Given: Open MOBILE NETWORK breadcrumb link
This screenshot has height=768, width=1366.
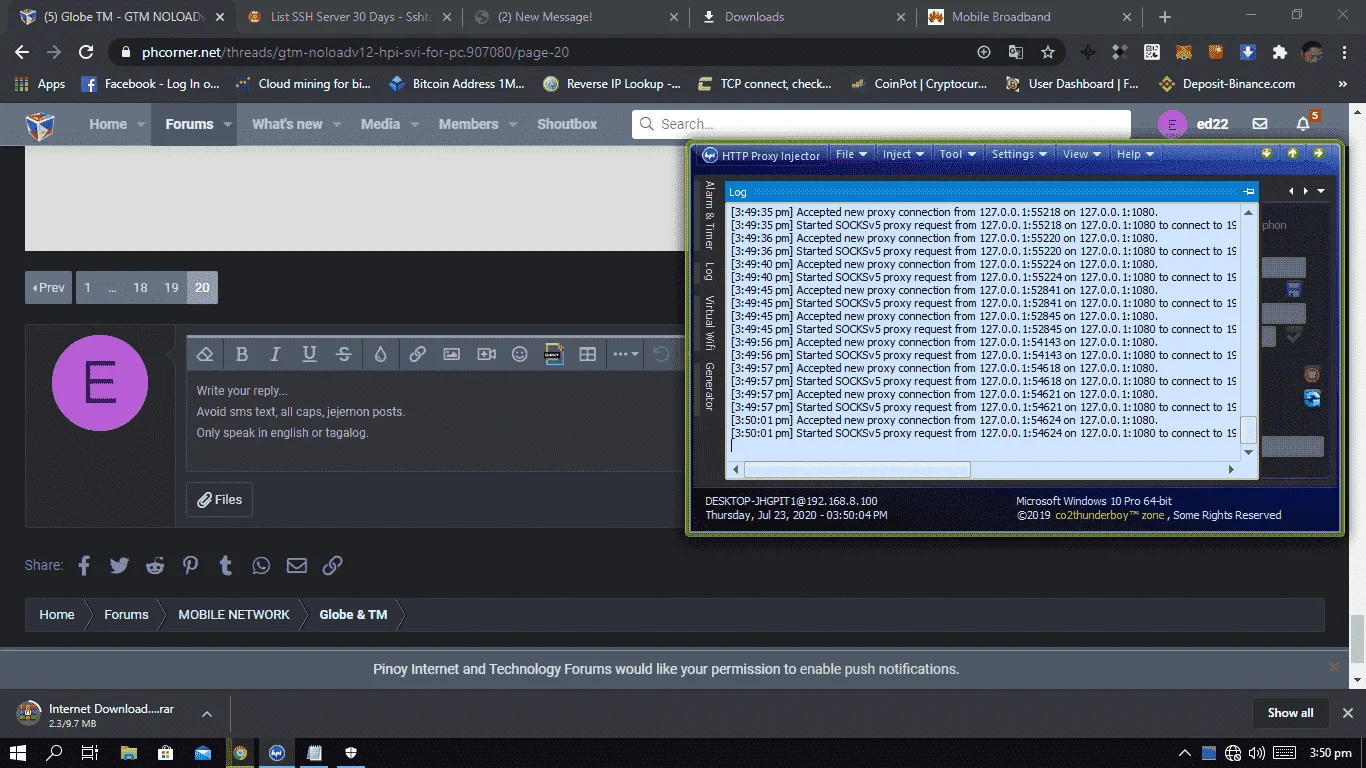Looking at the screenshot, I should [x=234, y=614].
